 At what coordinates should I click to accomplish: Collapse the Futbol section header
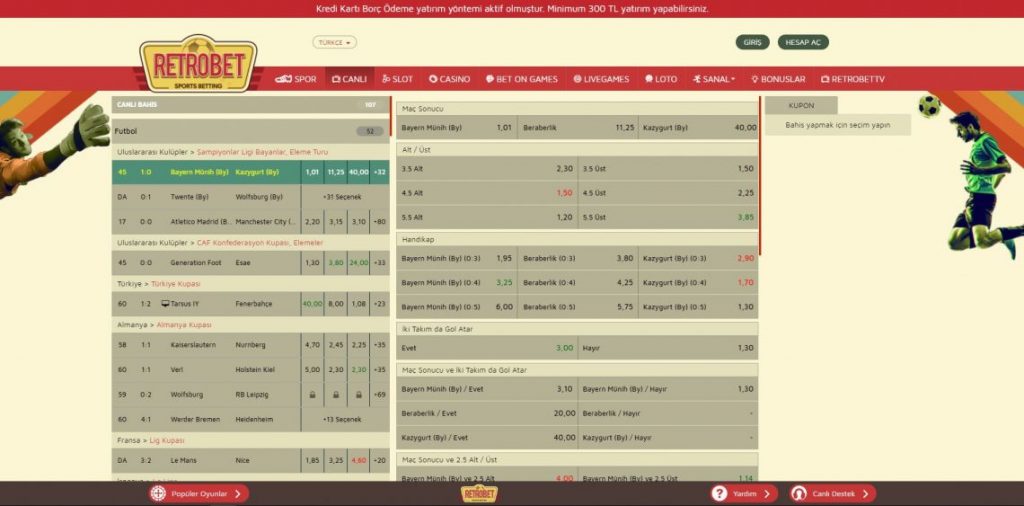click(x=249, y=131)
